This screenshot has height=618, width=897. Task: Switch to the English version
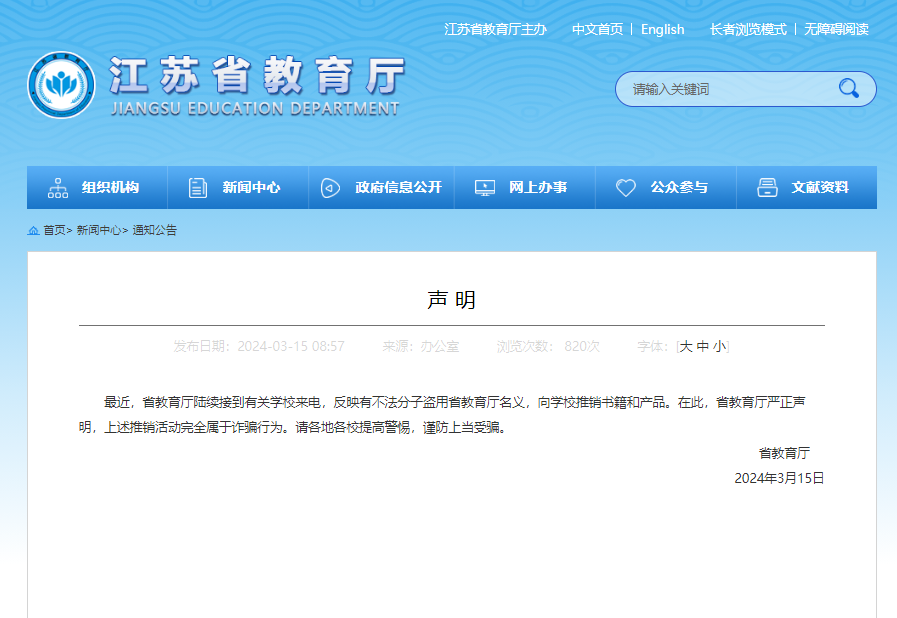pos(663,30)
